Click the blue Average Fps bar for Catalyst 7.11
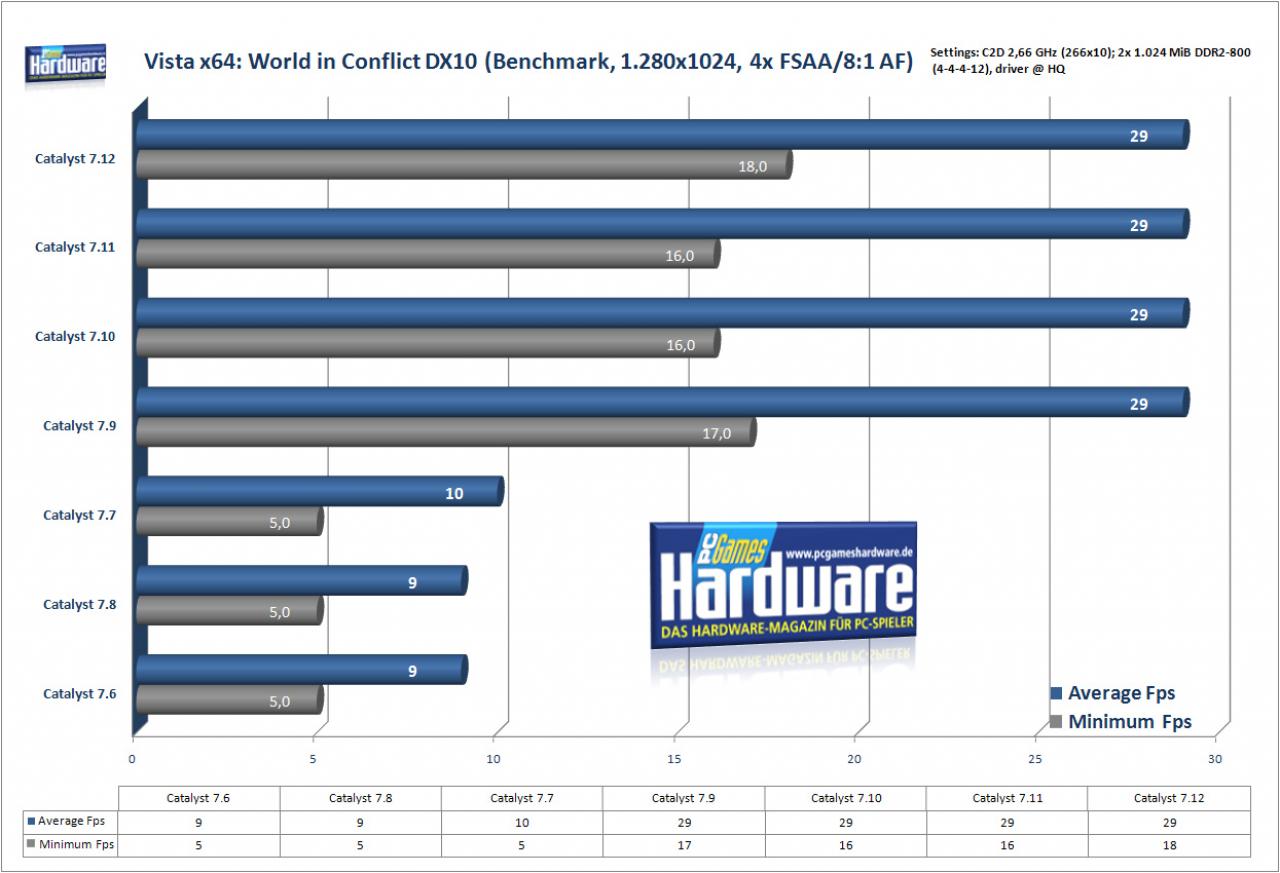 662,224
